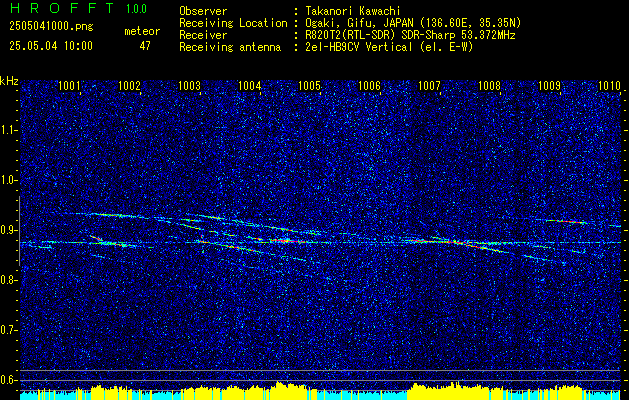
Task: Click the meteor label
Action: 142,31
